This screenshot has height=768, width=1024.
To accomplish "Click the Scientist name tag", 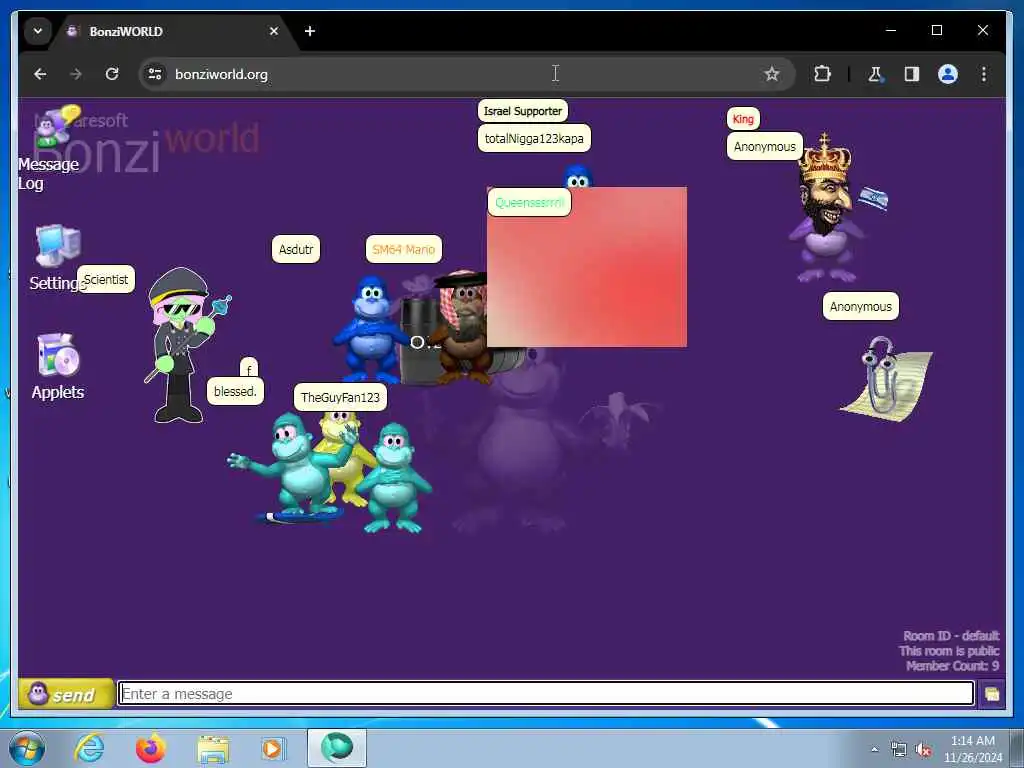I will tap(106, 280).
